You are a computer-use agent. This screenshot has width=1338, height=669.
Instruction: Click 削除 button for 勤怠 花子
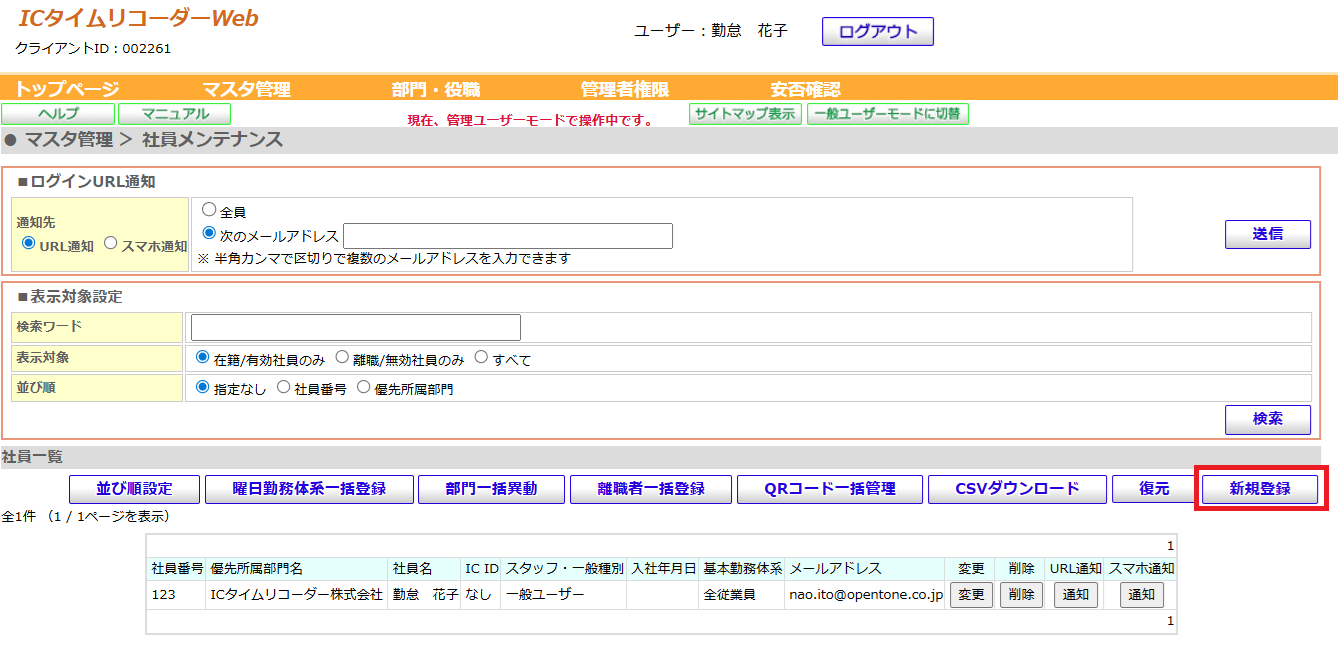click(1020, 595)
